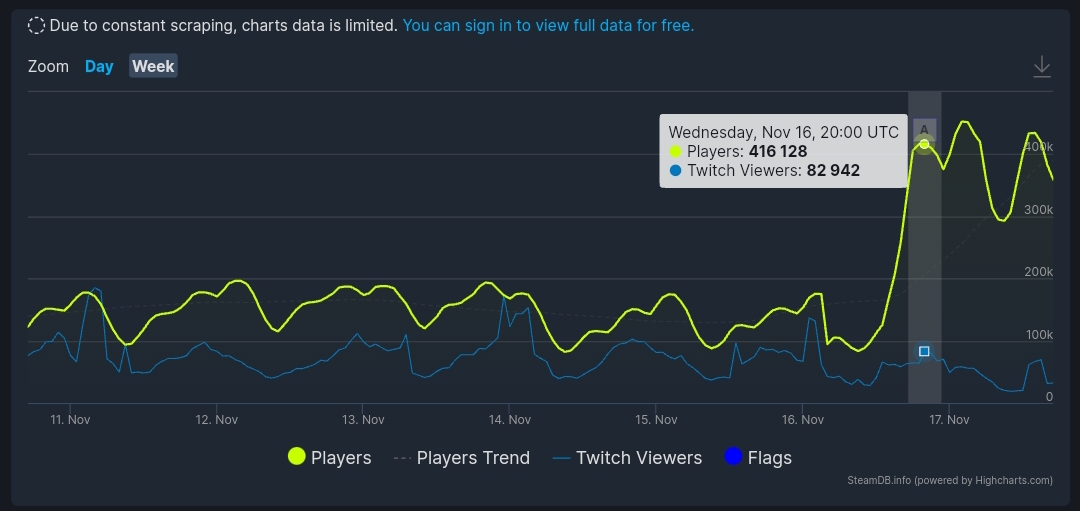Image resolution: width=1080 pixels, height=511 pixels.
Task: Click the "17. Nov" x-axis date label
Action: coord(949,419)
